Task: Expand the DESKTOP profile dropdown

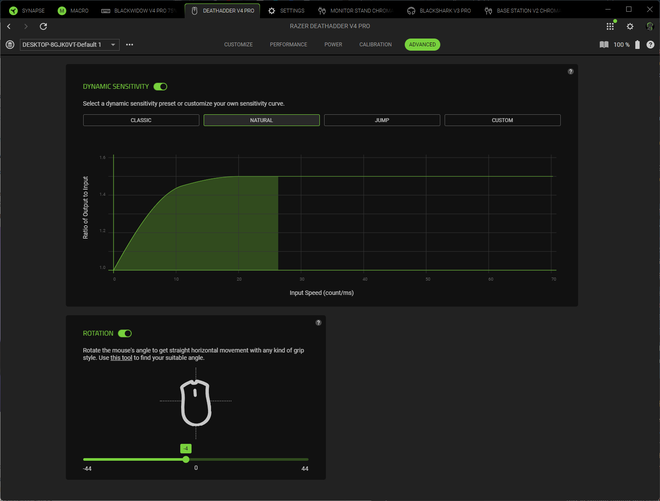Action: coord(69,44)
